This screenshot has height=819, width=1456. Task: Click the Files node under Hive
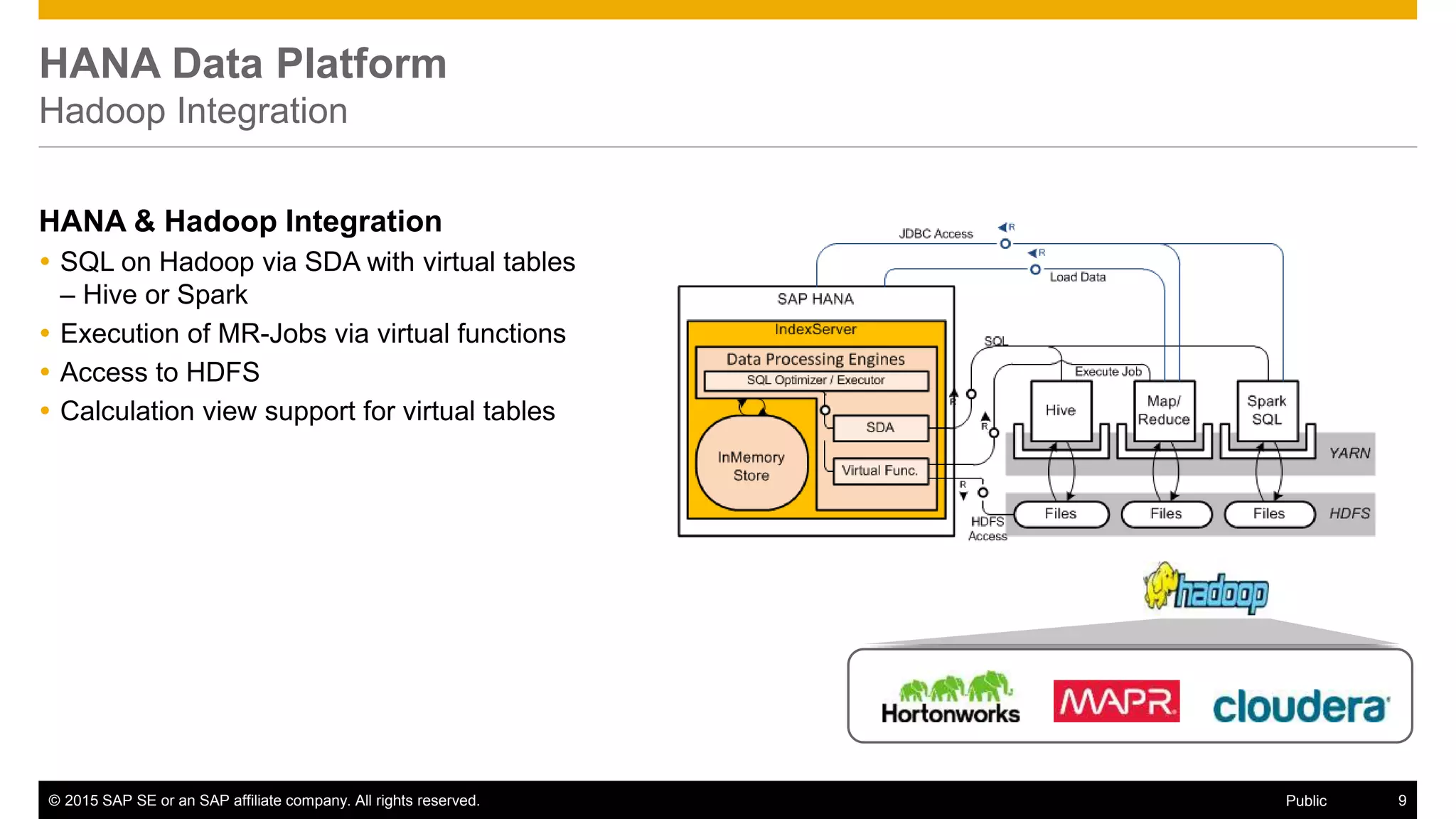1061,514
